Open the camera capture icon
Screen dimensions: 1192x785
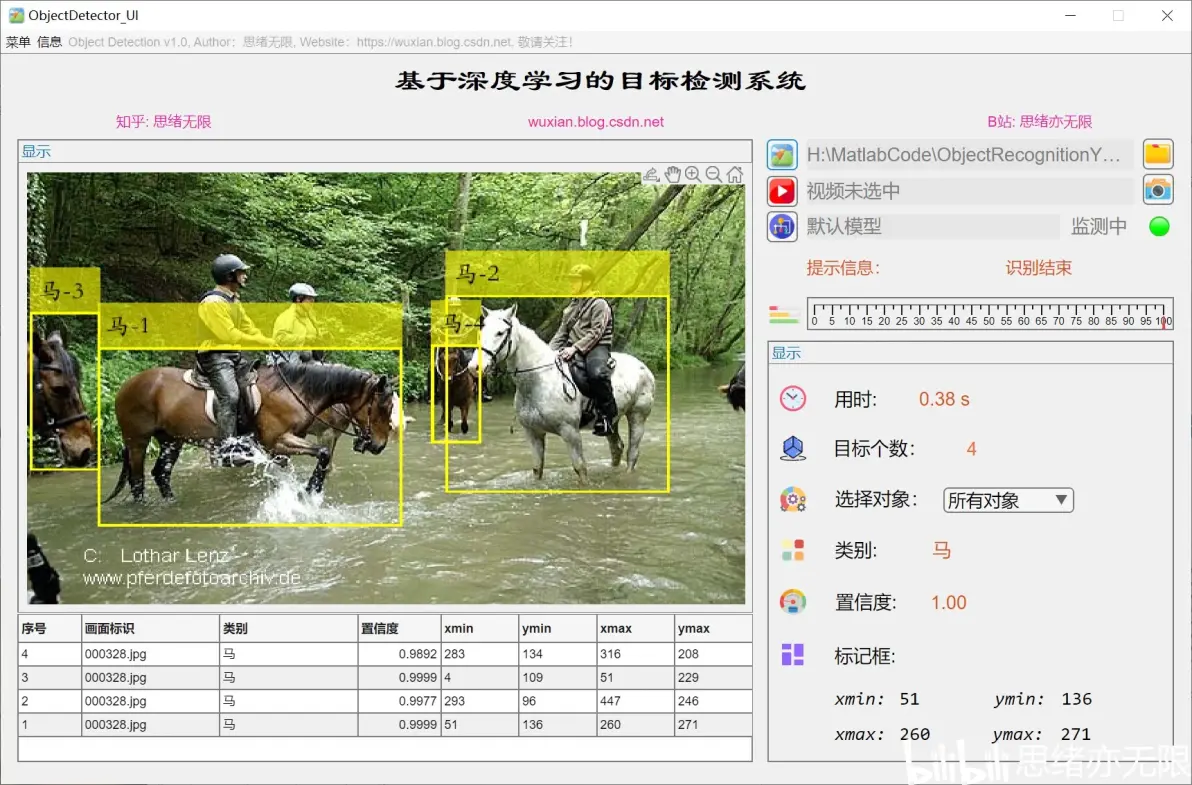tap(1158, 190)
